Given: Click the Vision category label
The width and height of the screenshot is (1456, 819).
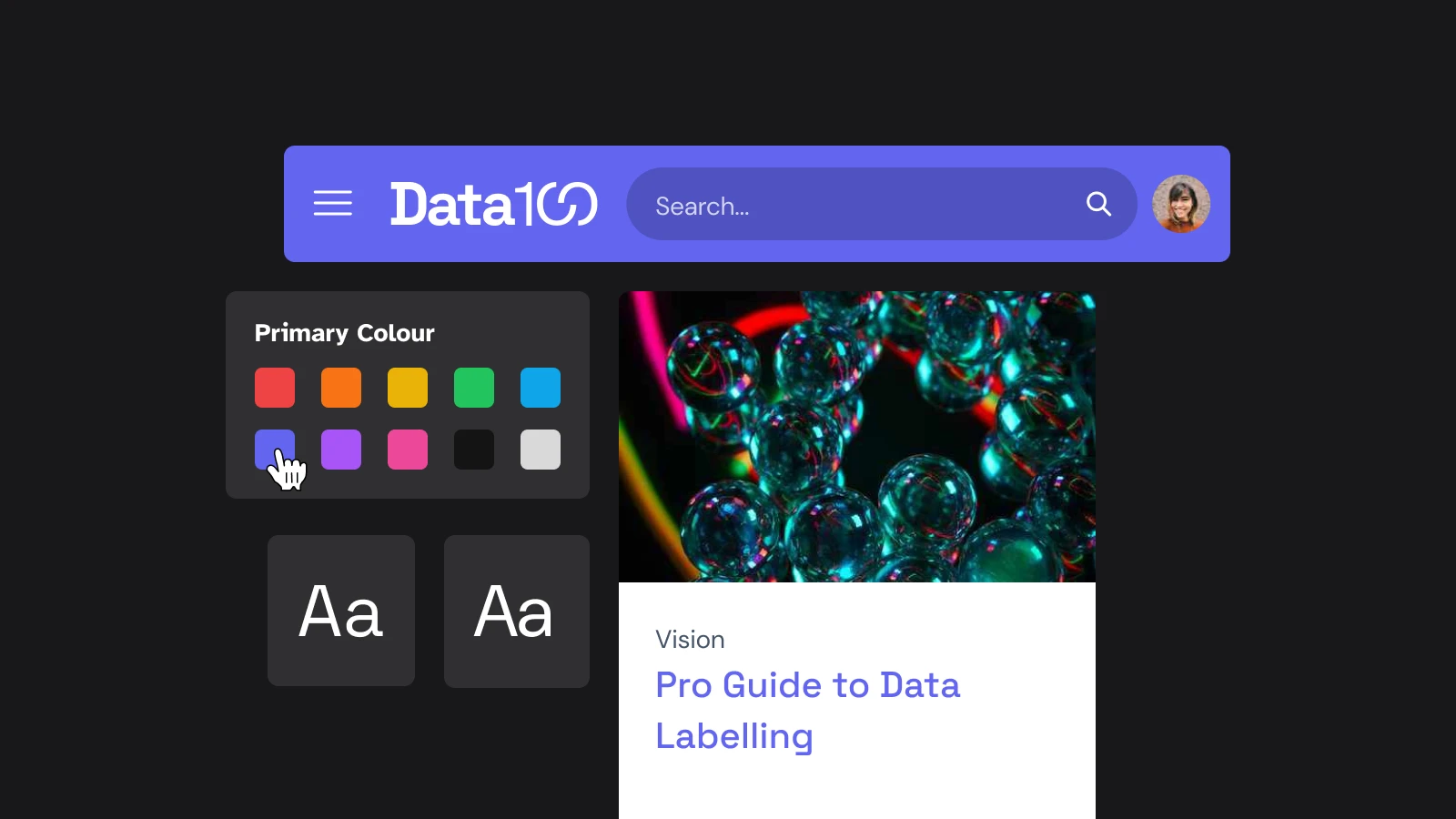Looking at the screenshot, I should click(x=690, y=640).
